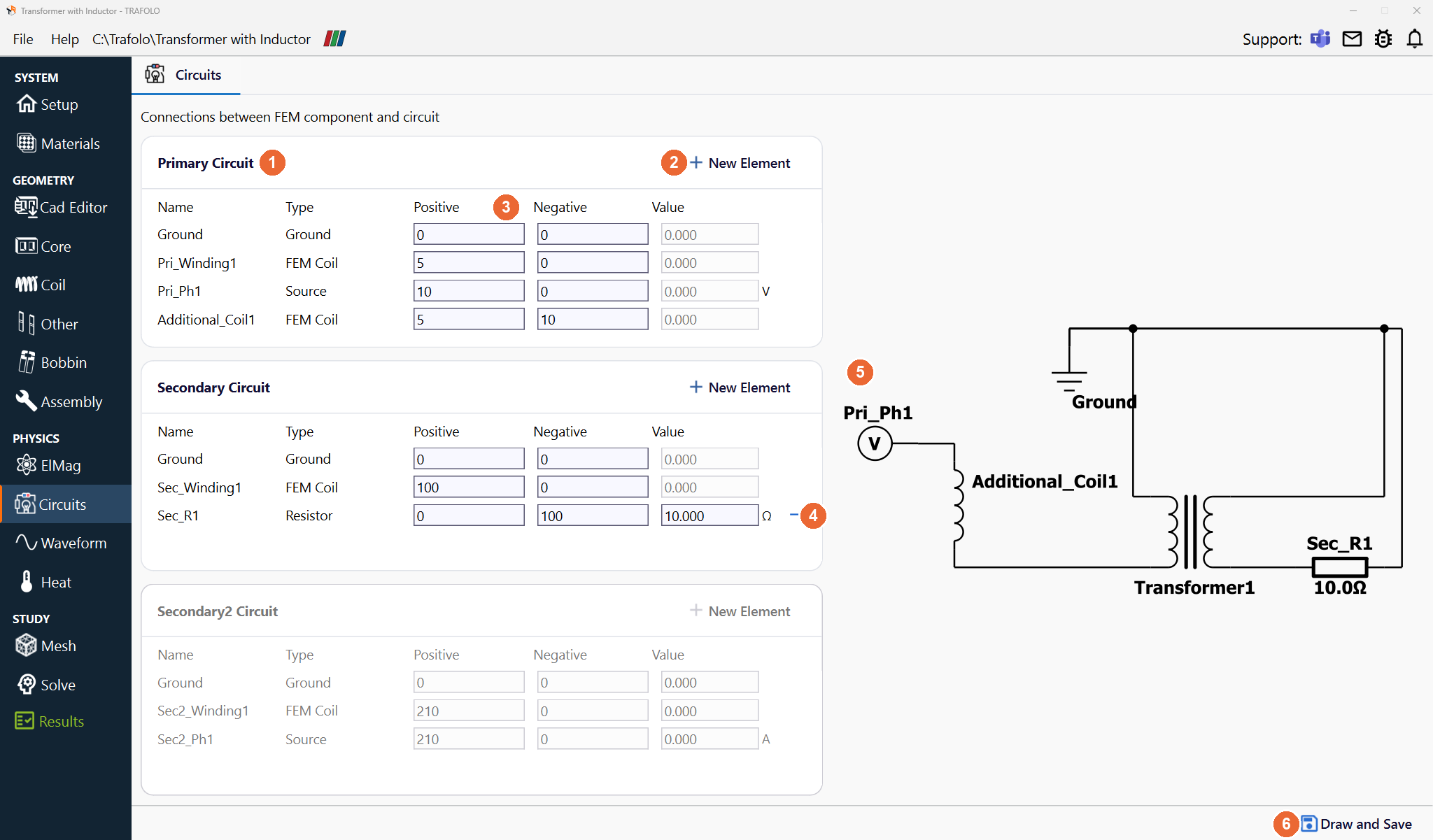Open the Cad Editor

tap(61, 207)
